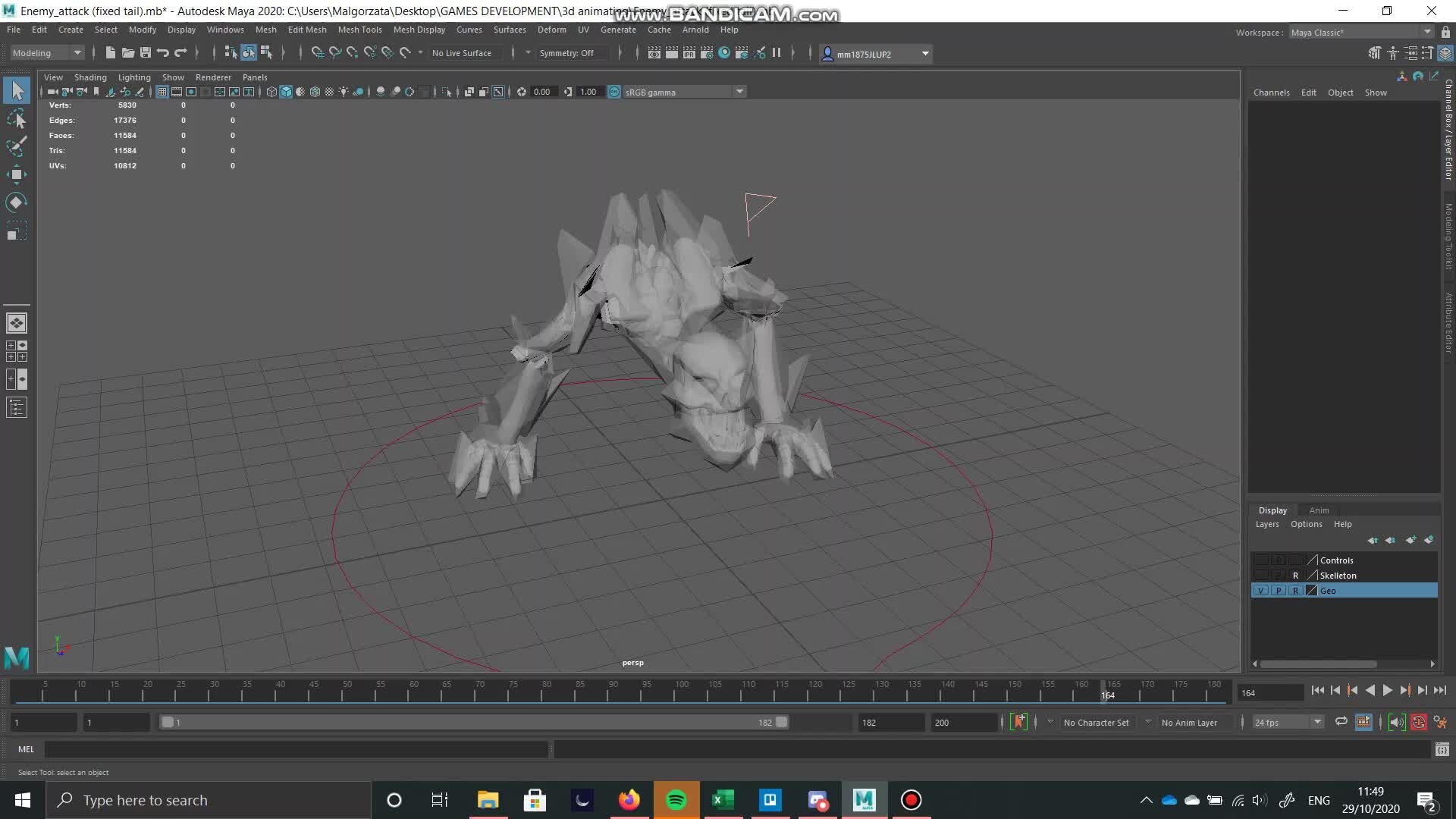Open Channels in the Channel Box header
Image resolution: width=1456 pixels, height=819 pixels.
1271,92
